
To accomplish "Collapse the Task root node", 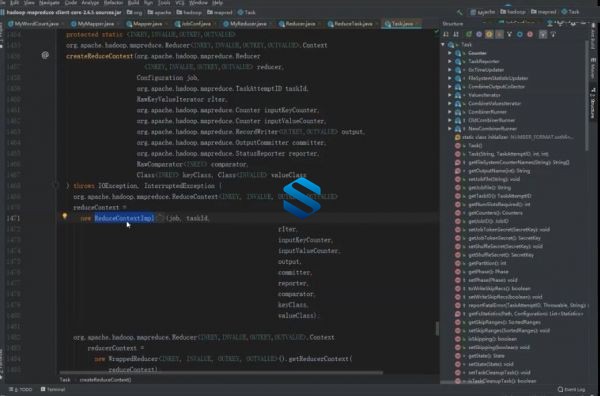I will [x=443, y=45].
